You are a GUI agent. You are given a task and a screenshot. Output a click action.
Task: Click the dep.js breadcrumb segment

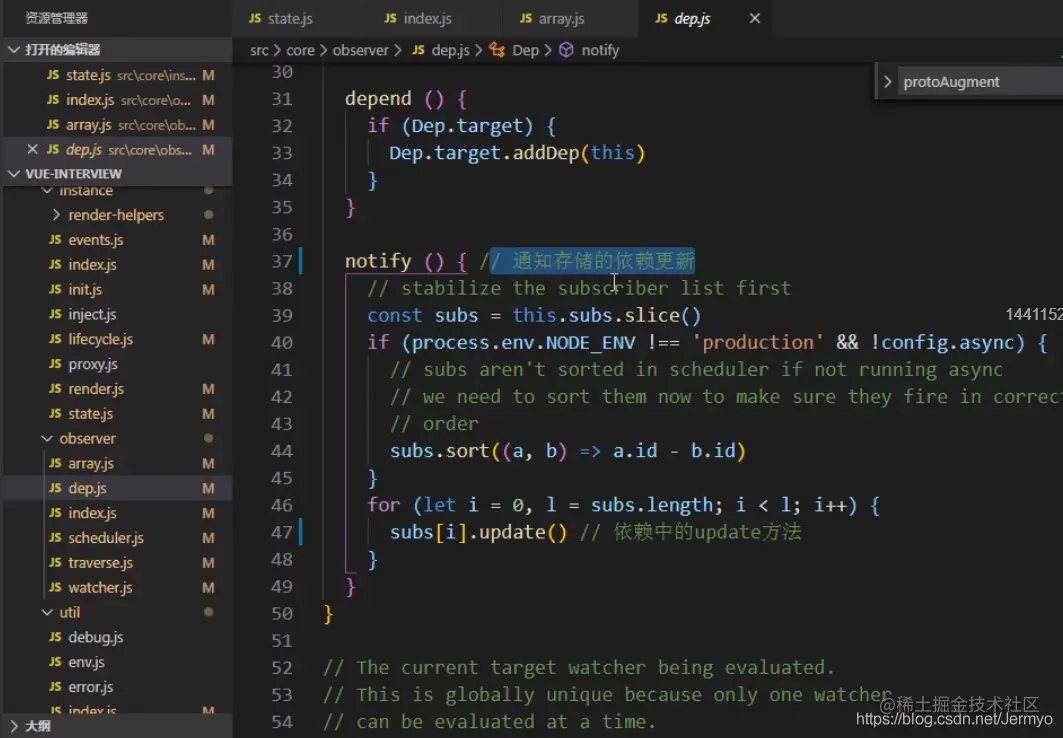click(450, 50)
